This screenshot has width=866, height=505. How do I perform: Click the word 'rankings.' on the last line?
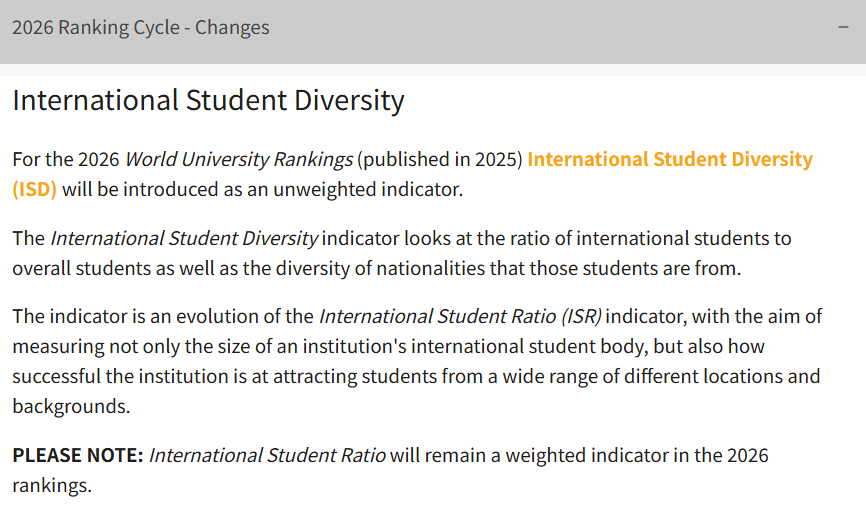52,486
